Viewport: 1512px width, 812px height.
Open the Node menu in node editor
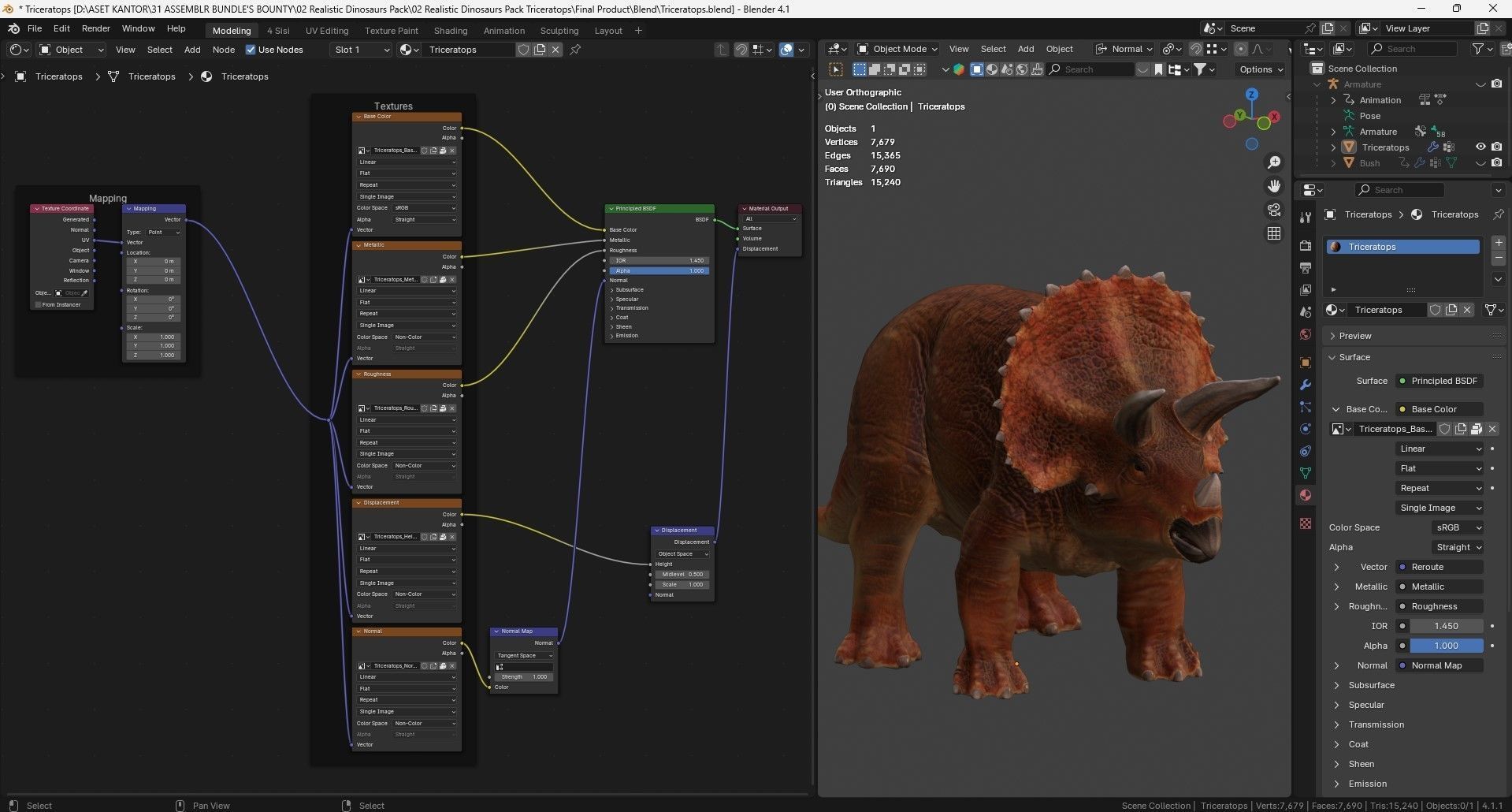pyautogui.click(x=224, y=50)
